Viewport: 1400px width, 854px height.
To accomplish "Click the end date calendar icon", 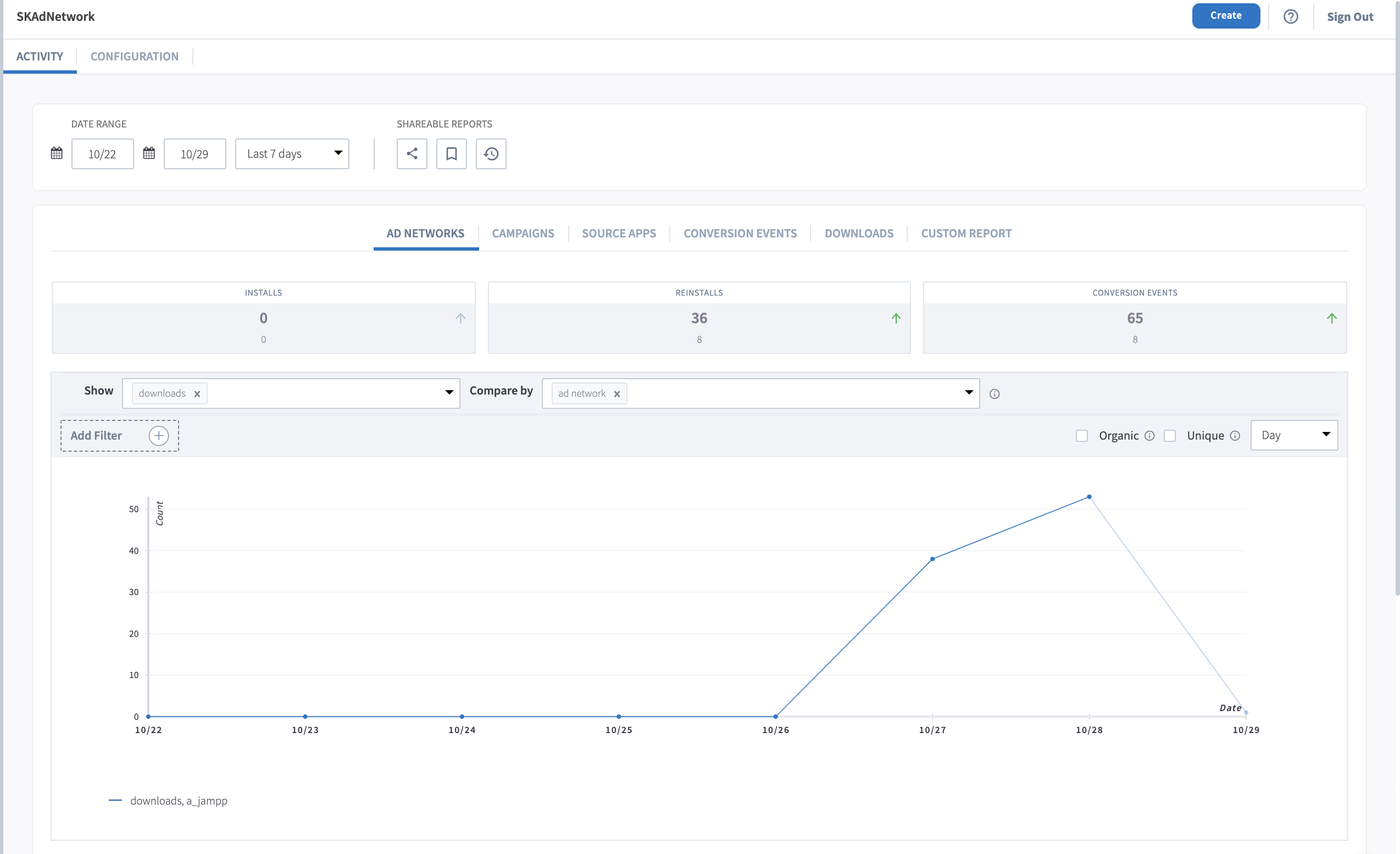I will tap(149, 153).
